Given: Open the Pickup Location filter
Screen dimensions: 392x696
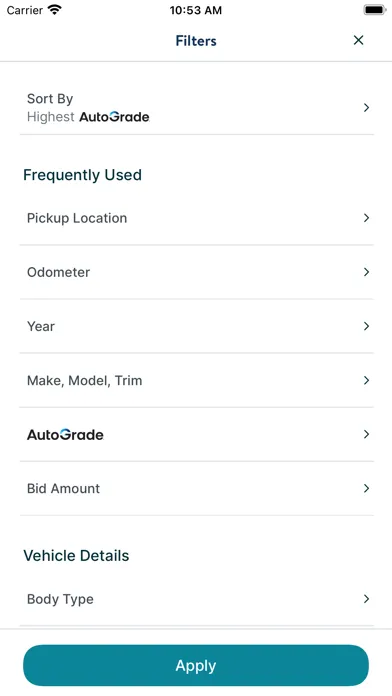Looking at the screenshot, I should pyautogui.click(x=197, y=218).
